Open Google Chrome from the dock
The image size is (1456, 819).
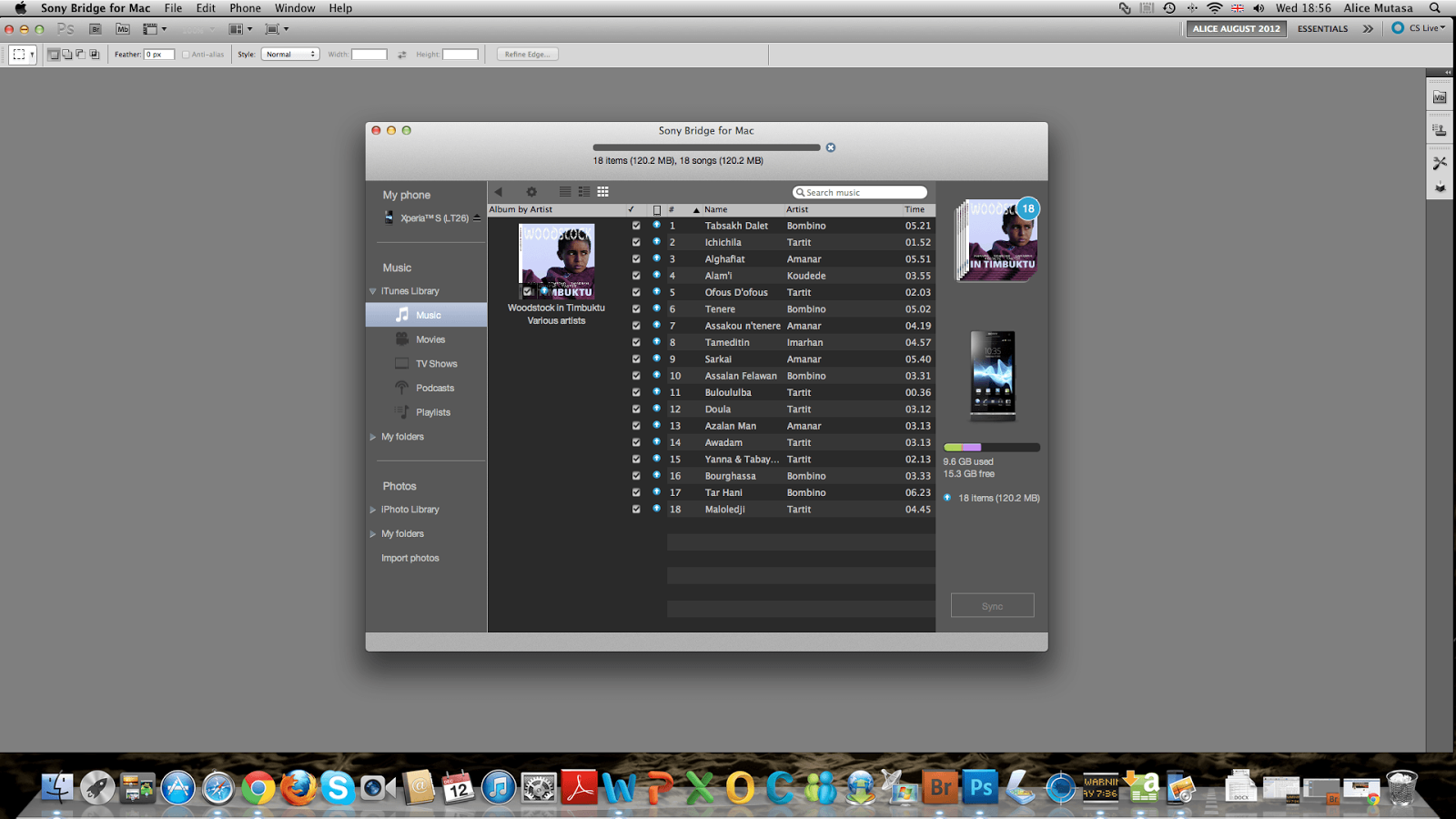coord(258,787)
